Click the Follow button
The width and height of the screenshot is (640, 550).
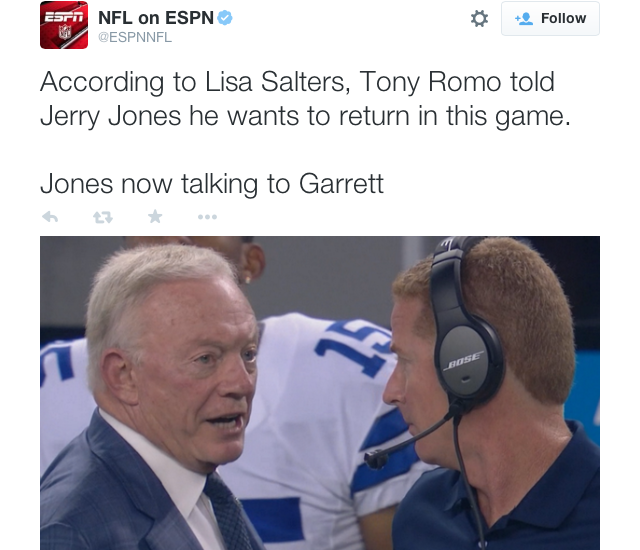coord(550,18)
